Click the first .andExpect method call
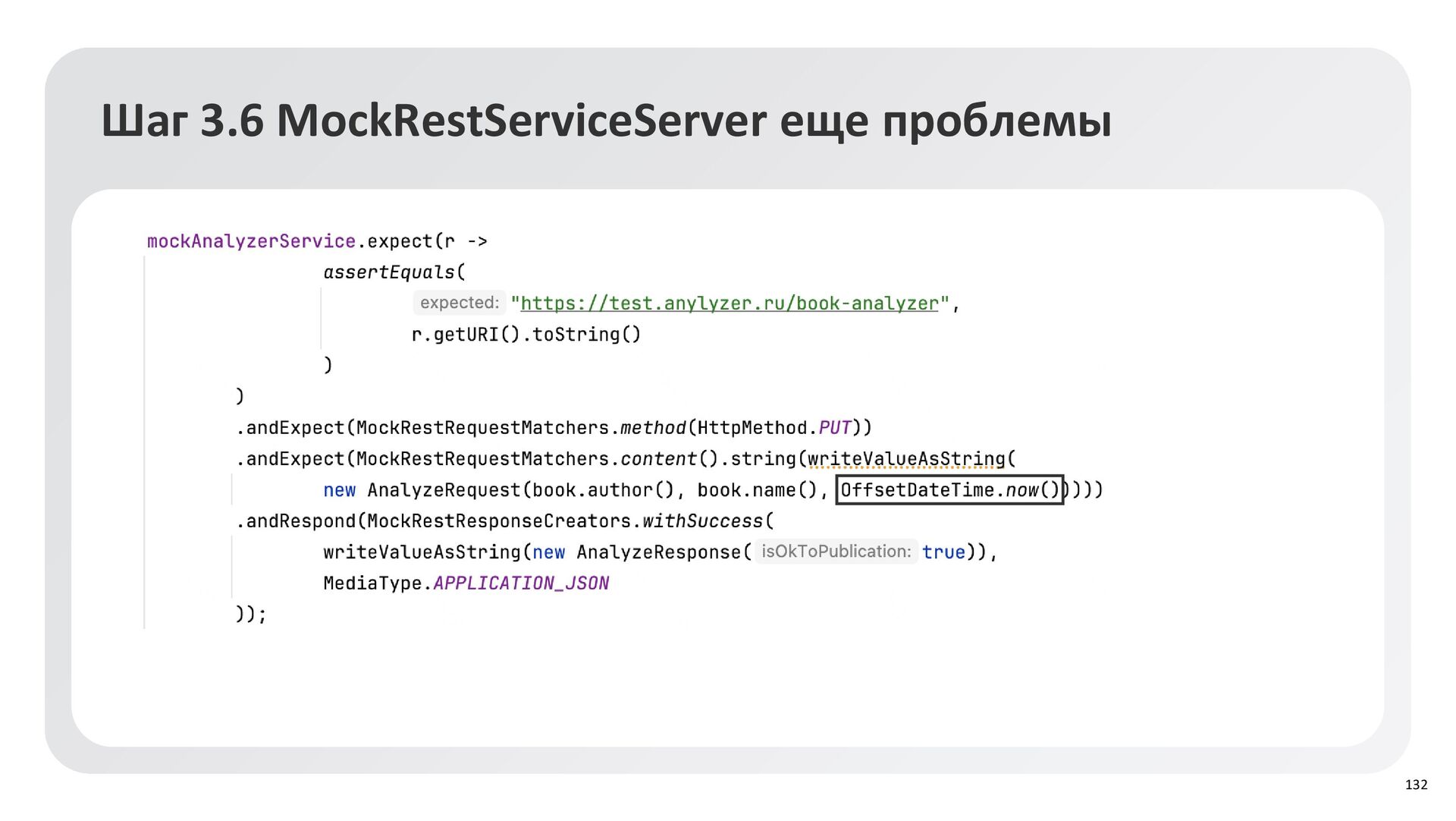This screenshot has width=1456, height=821. (x=290, y=428)
